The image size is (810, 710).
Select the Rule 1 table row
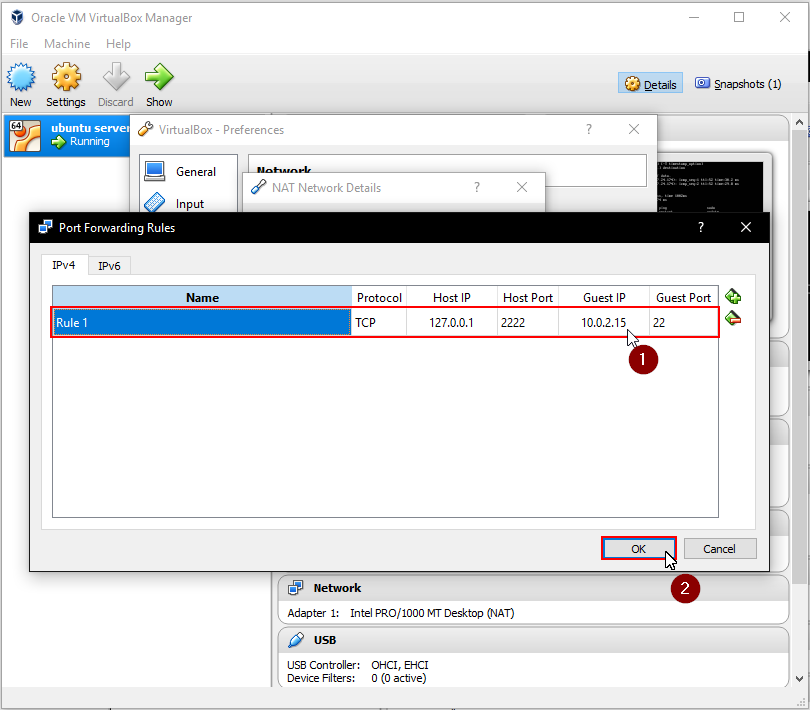tap(200, 322)
